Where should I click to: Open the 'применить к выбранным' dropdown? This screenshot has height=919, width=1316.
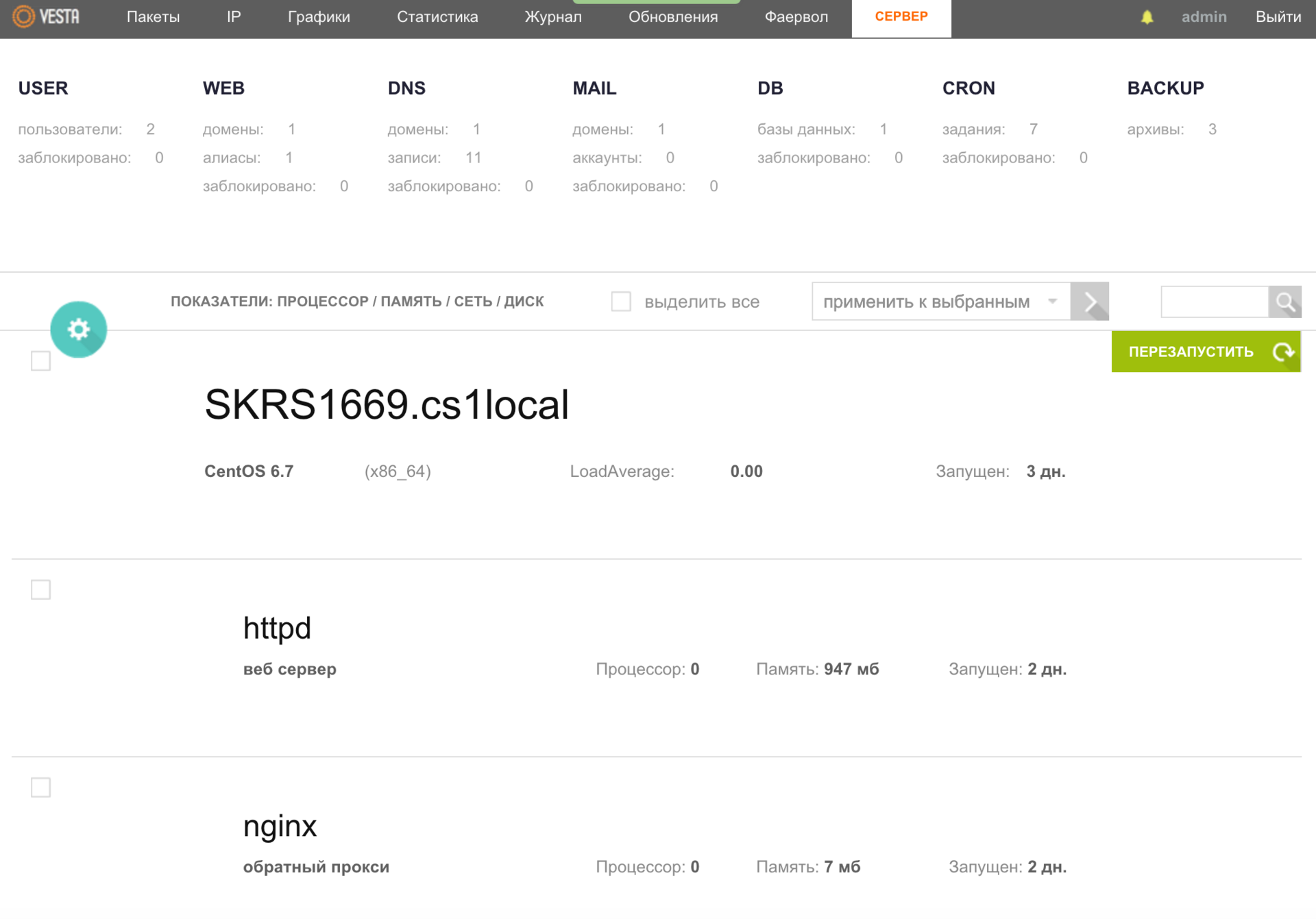[x=940, y=302]
